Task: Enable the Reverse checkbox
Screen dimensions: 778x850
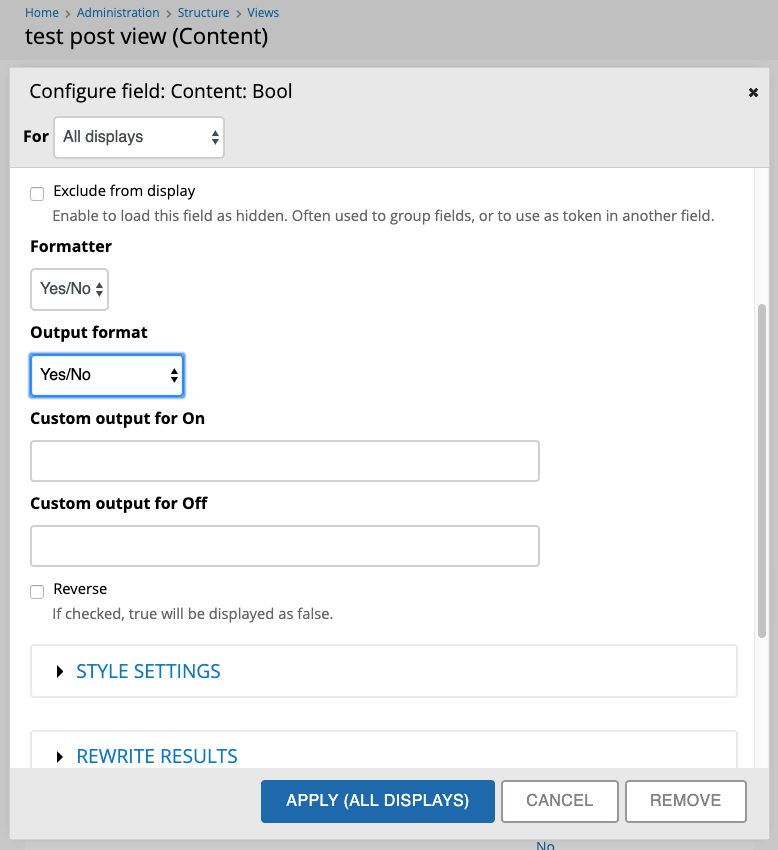Action: pyautogui.click(x=37, y=591)
